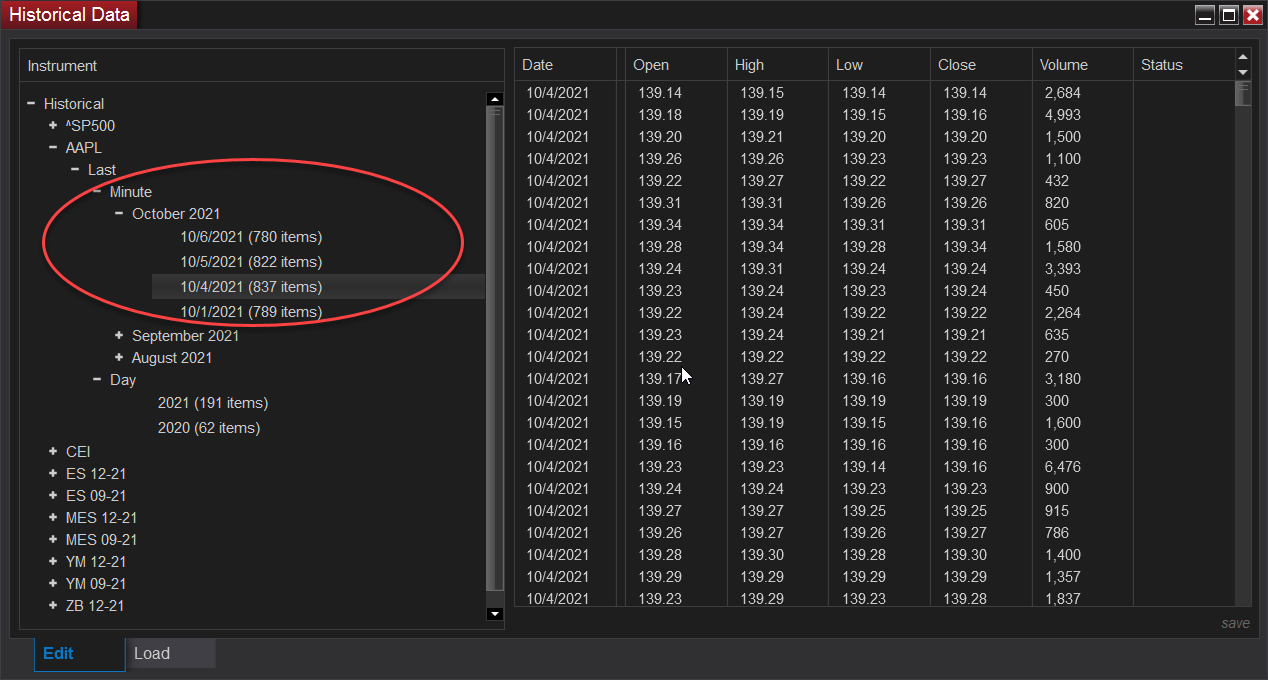Viewport: 1268px width, 680px height.
Task: Select 10/5/2021 (822 items) entry
Action: click(251, 262)
